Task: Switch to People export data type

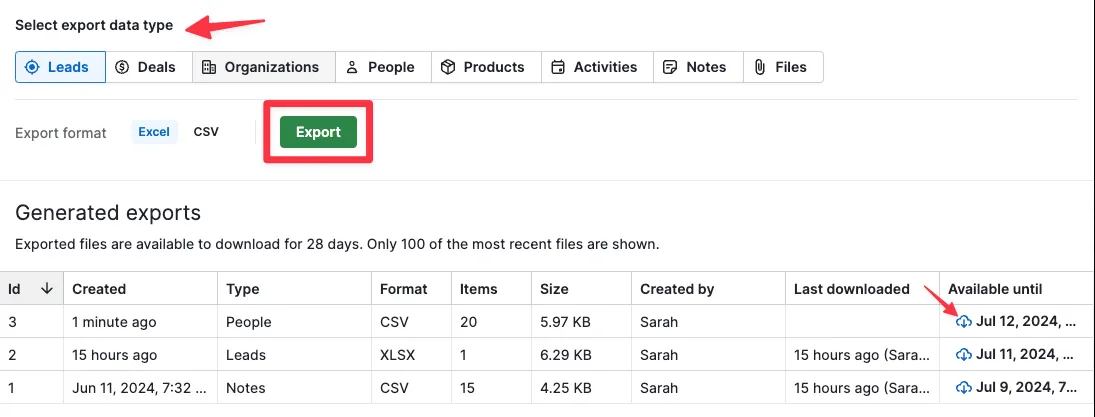Action: point(383,67)
